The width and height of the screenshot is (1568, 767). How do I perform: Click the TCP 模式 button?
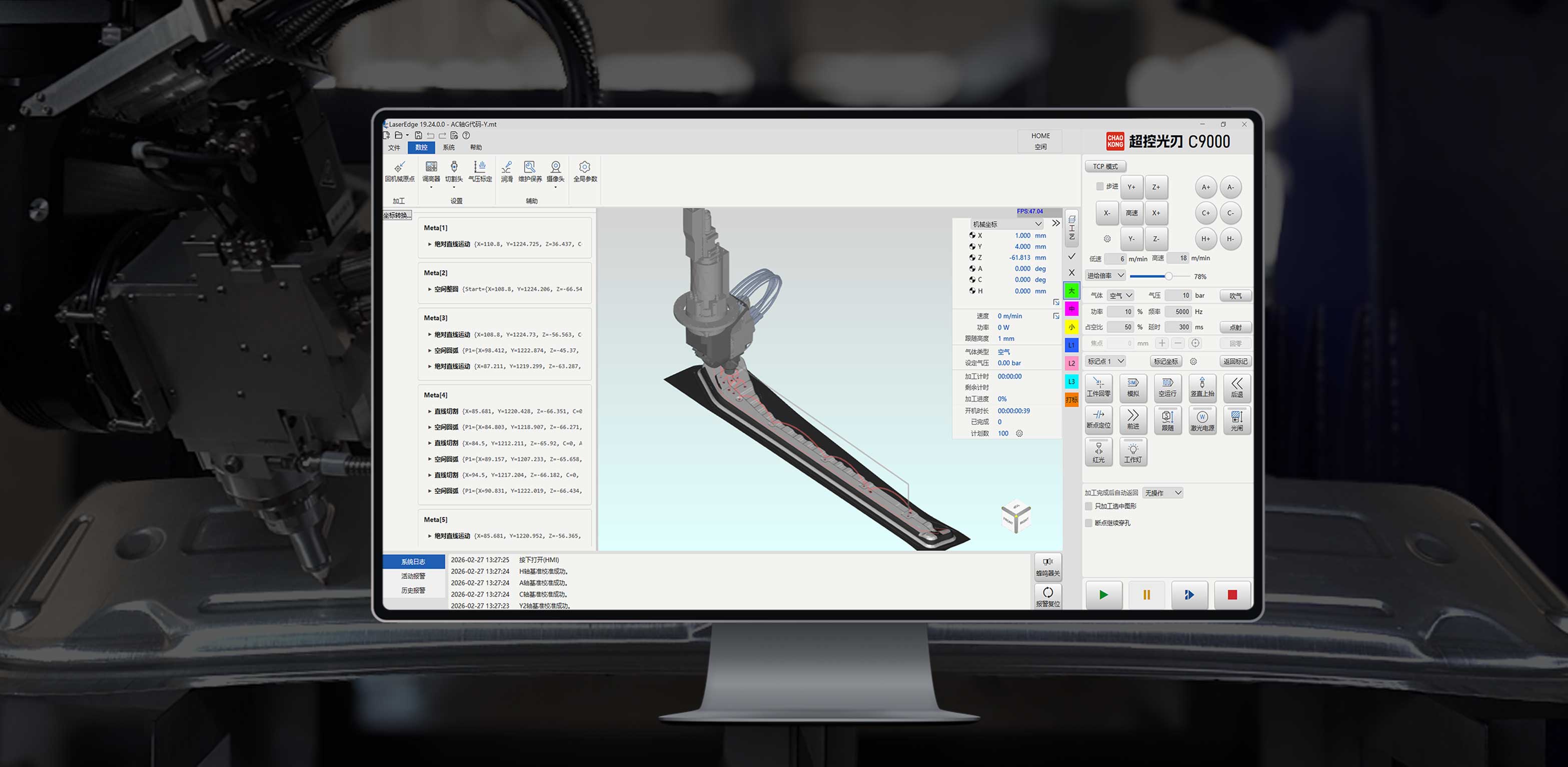pos(1105,166)
